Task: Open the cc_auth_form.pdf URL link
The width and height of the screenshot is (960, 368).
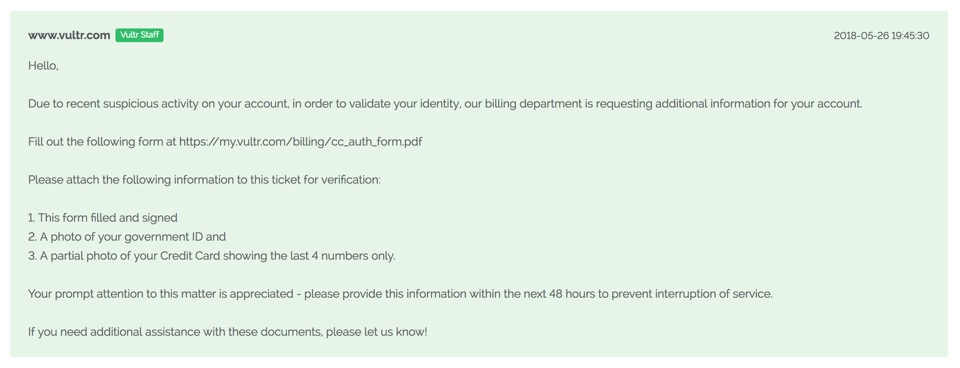Action: [x=301, y=142]
